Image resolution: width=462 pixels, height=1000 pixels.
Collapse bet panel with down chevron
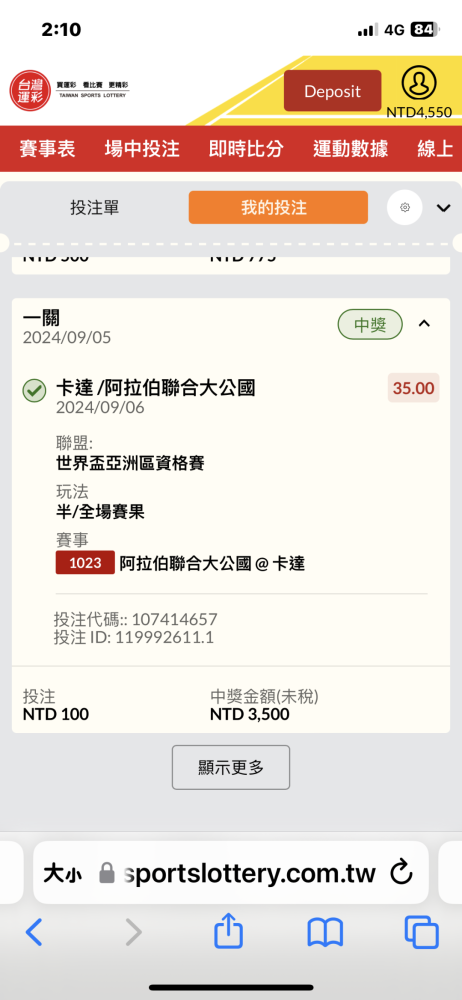443,208
